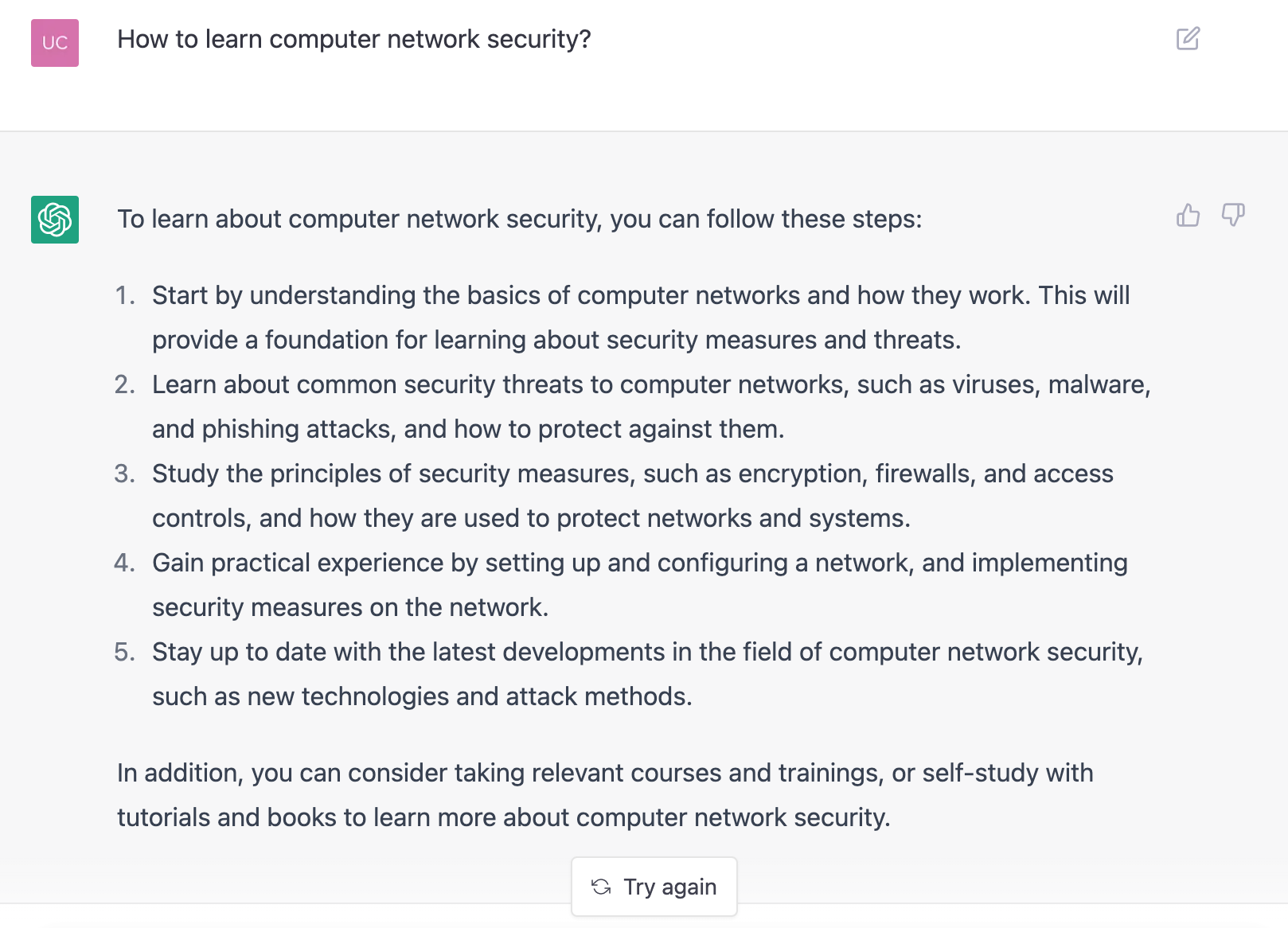Click the edit message pencil icon
Viewport: 1288px width, 928px height.
tap(1188, 39)
